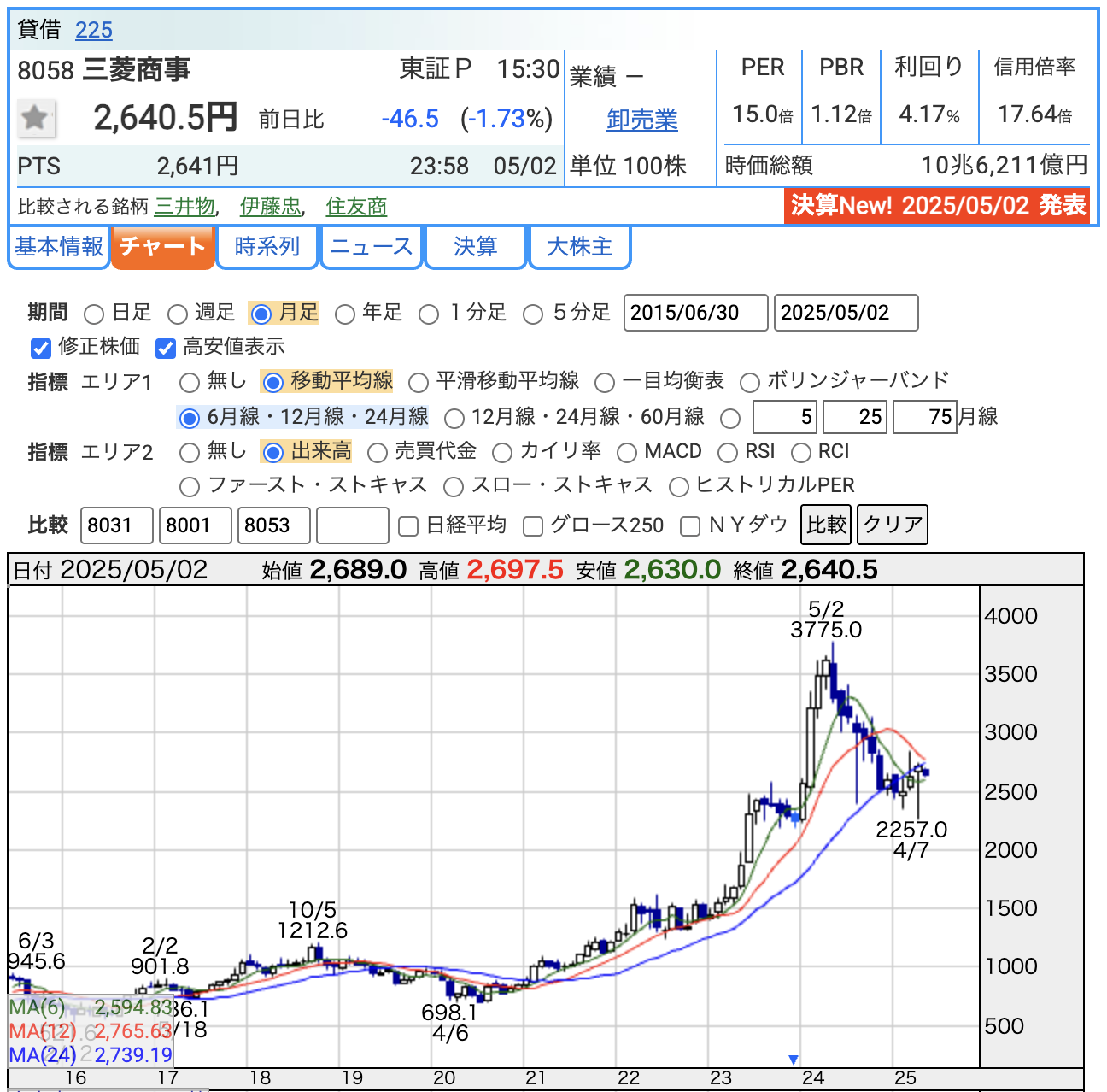Toggle 日経平均 comparison checkbox
The image size is (1107, 1092).
tap(408, 526)
